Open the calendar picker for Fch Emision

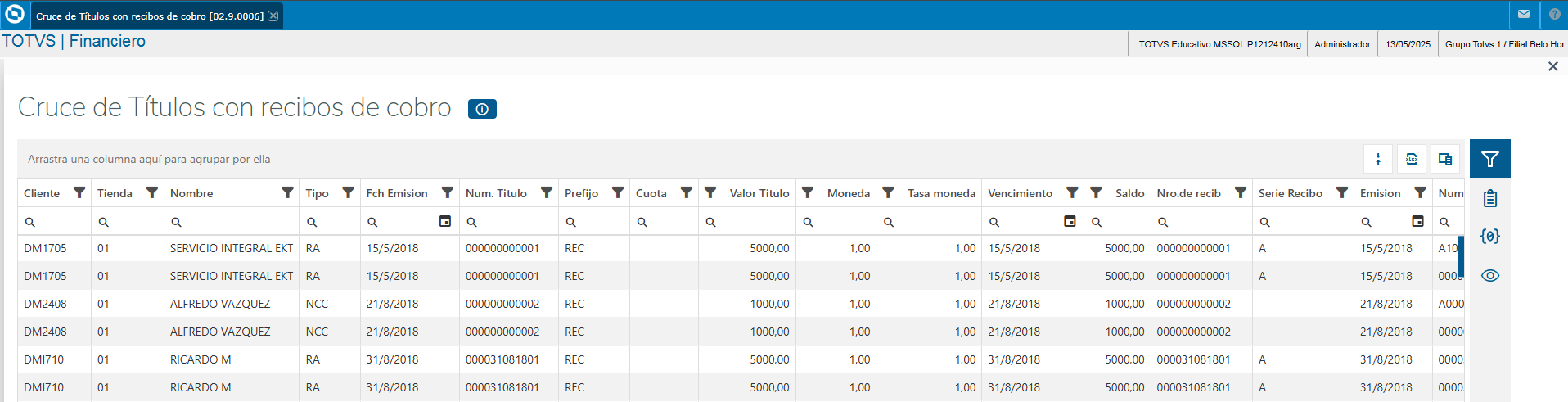tap(445, 221)
